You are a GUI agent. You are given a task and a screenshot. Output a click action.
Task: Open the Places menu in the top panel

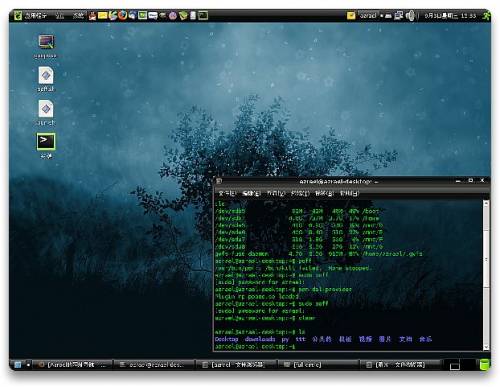(x=59, y=15)
